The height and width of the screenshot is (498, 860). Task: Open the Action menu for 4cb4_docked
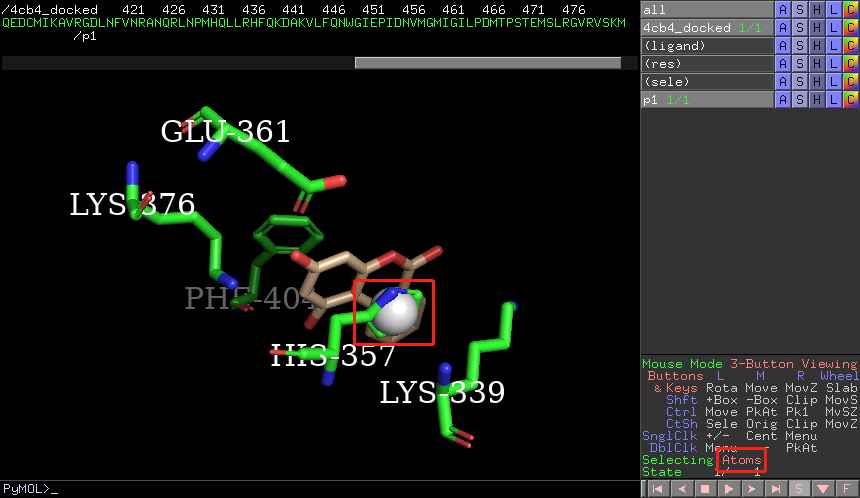coord(783,27)
